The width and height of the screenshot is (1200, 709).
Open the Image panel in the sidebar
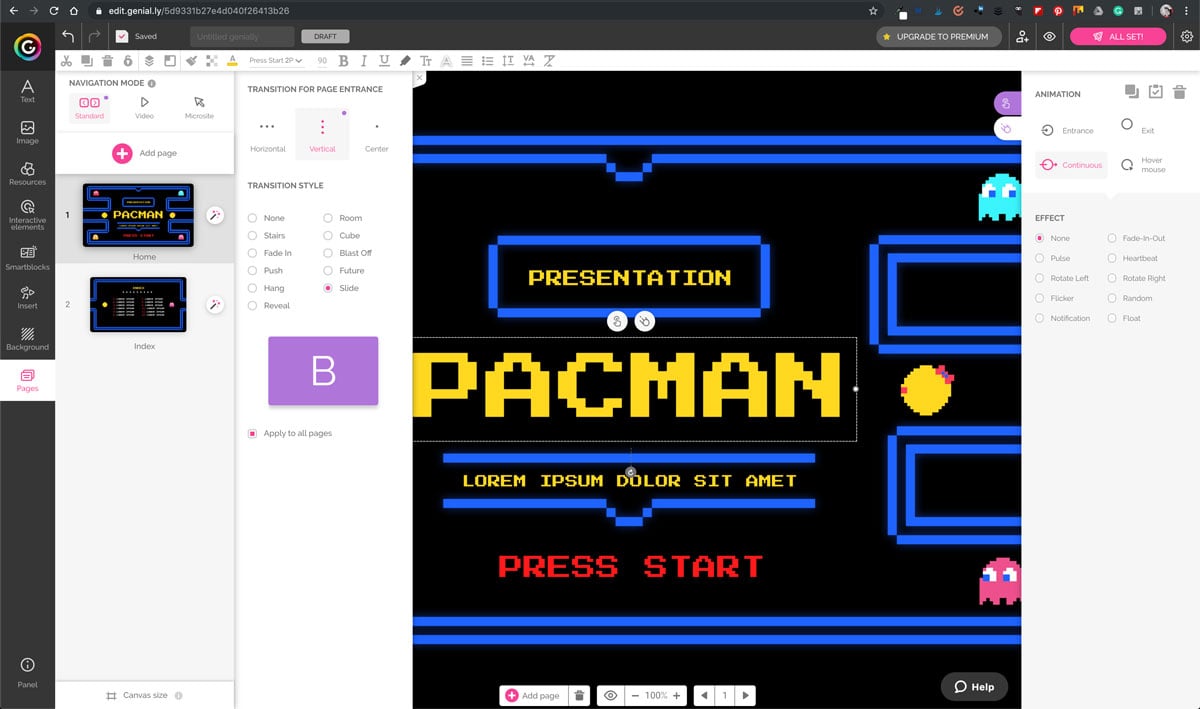27,133
